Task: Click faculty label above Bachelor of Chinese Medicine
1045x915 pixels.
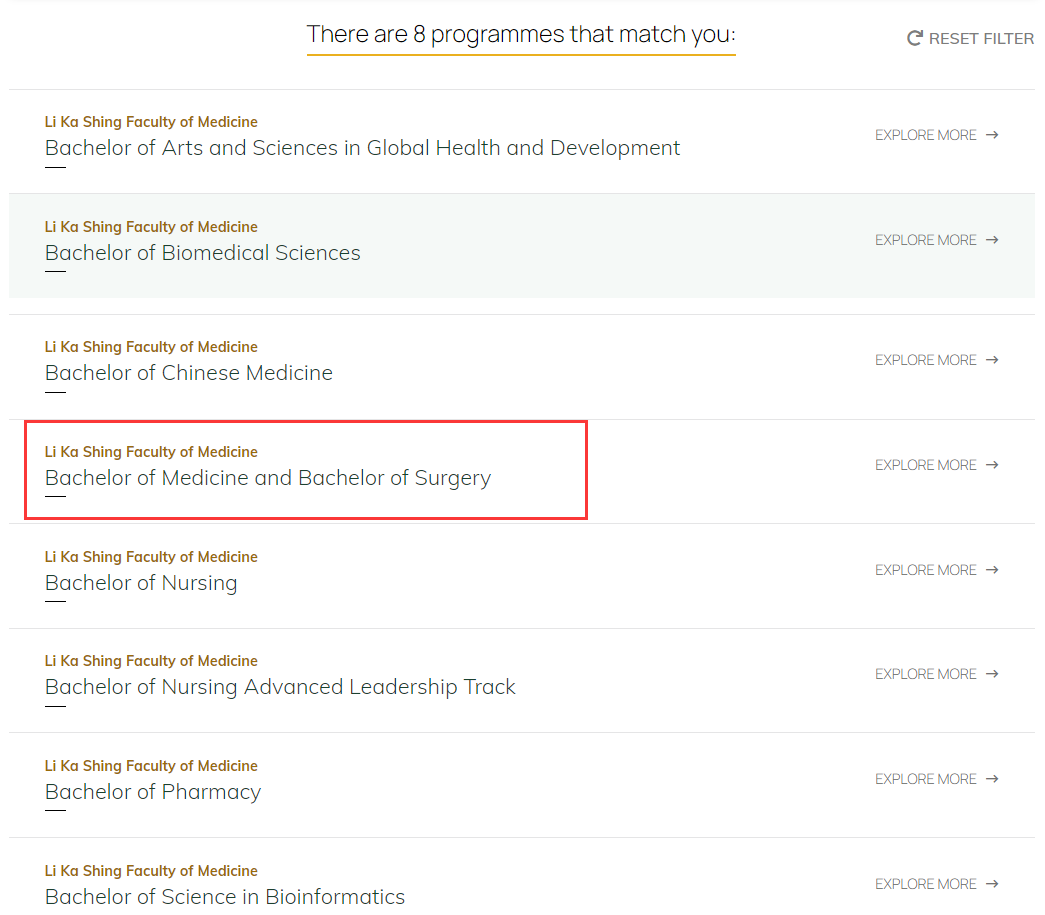Action: (151, 347)
